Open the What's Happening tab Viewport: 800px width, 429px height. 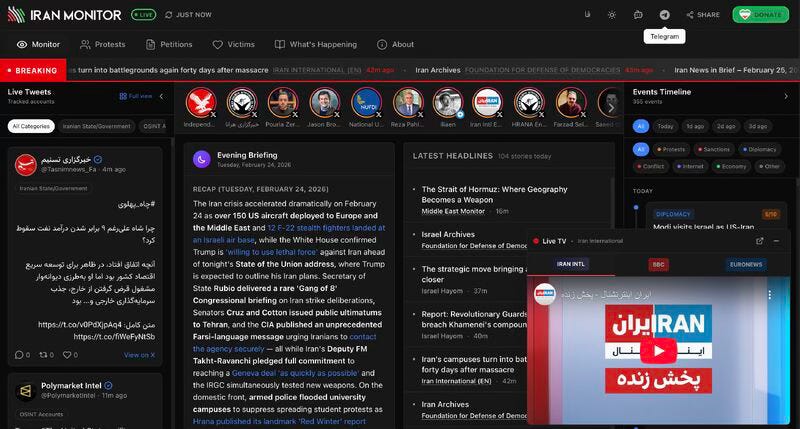point(316,44)
